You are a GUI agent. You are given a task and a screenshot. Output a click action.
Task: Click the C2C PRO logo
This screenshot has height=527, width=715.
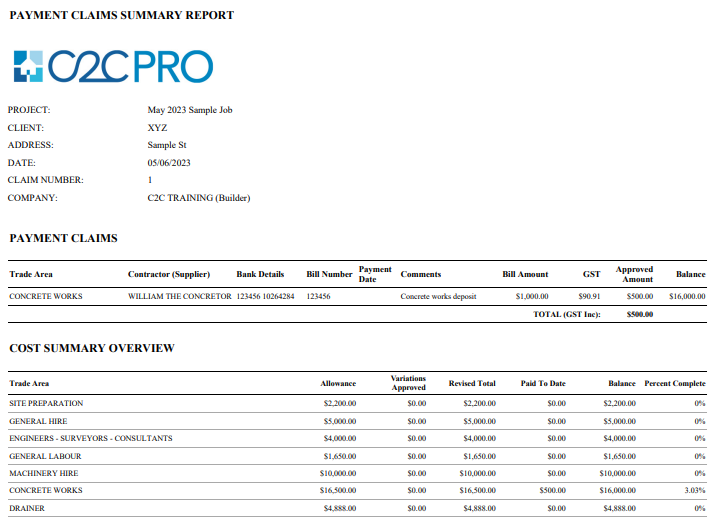113,66
